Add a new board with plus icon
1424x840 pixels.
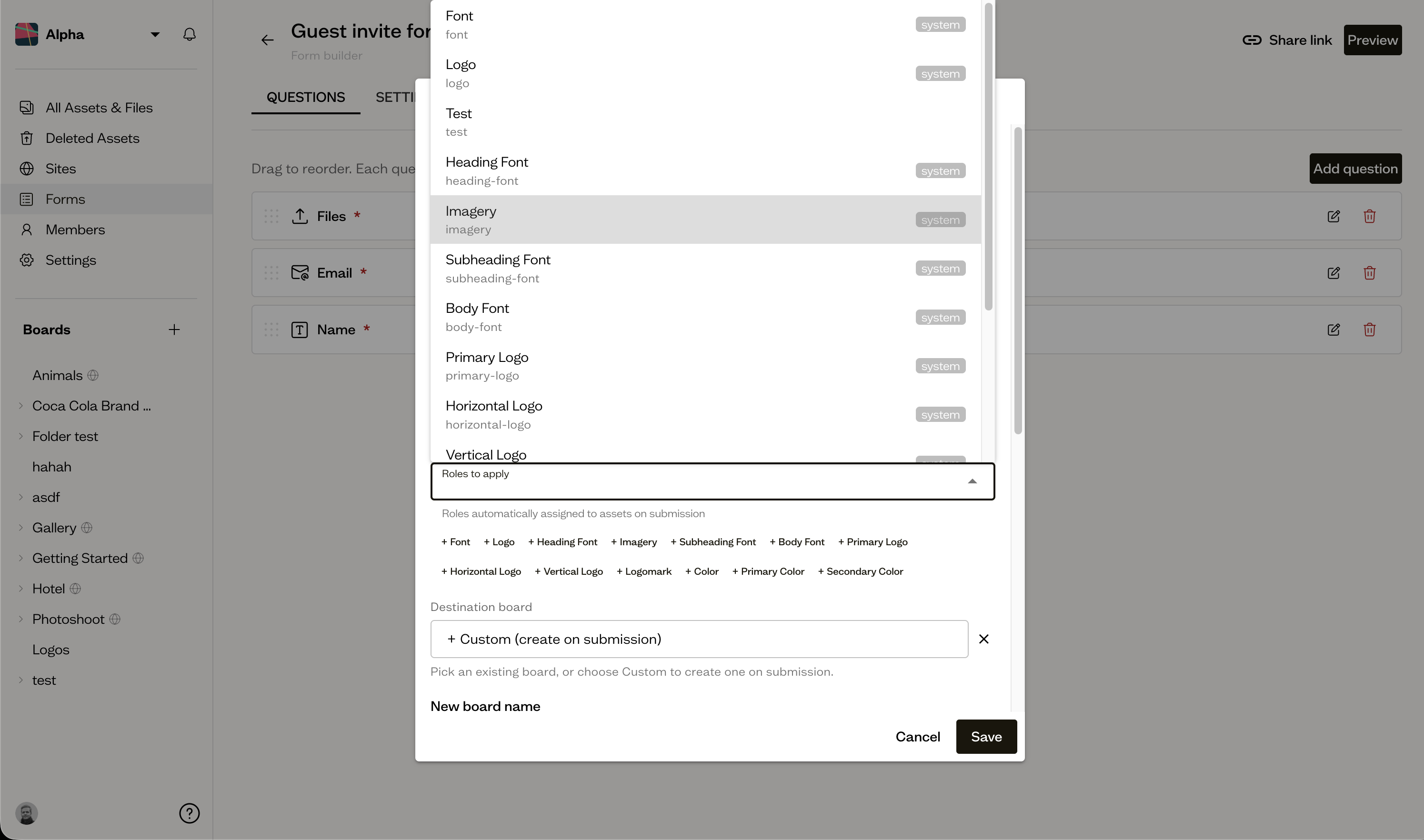pos(174,330)
